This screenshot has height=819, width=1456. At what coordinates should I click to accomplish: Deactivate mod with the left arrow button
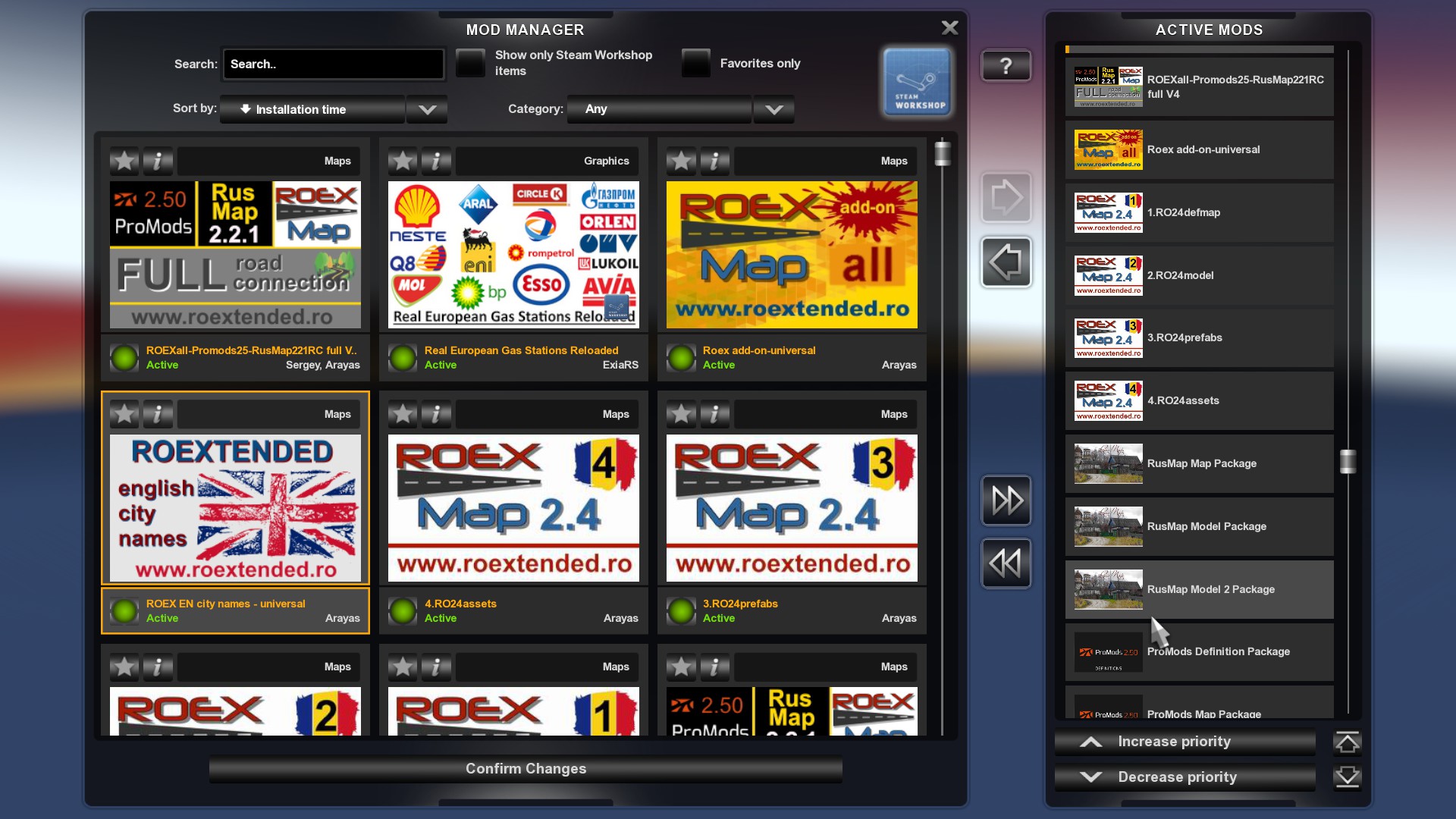tap(1006, 262)
